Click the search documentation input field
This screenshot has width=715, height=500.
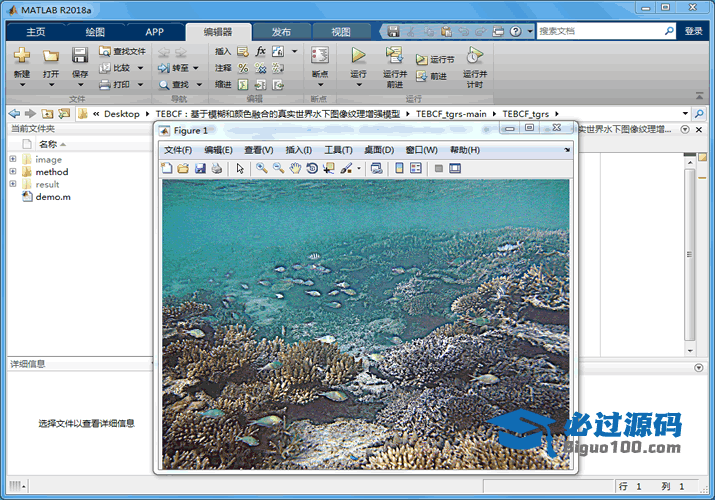click(x=600, y=31)
